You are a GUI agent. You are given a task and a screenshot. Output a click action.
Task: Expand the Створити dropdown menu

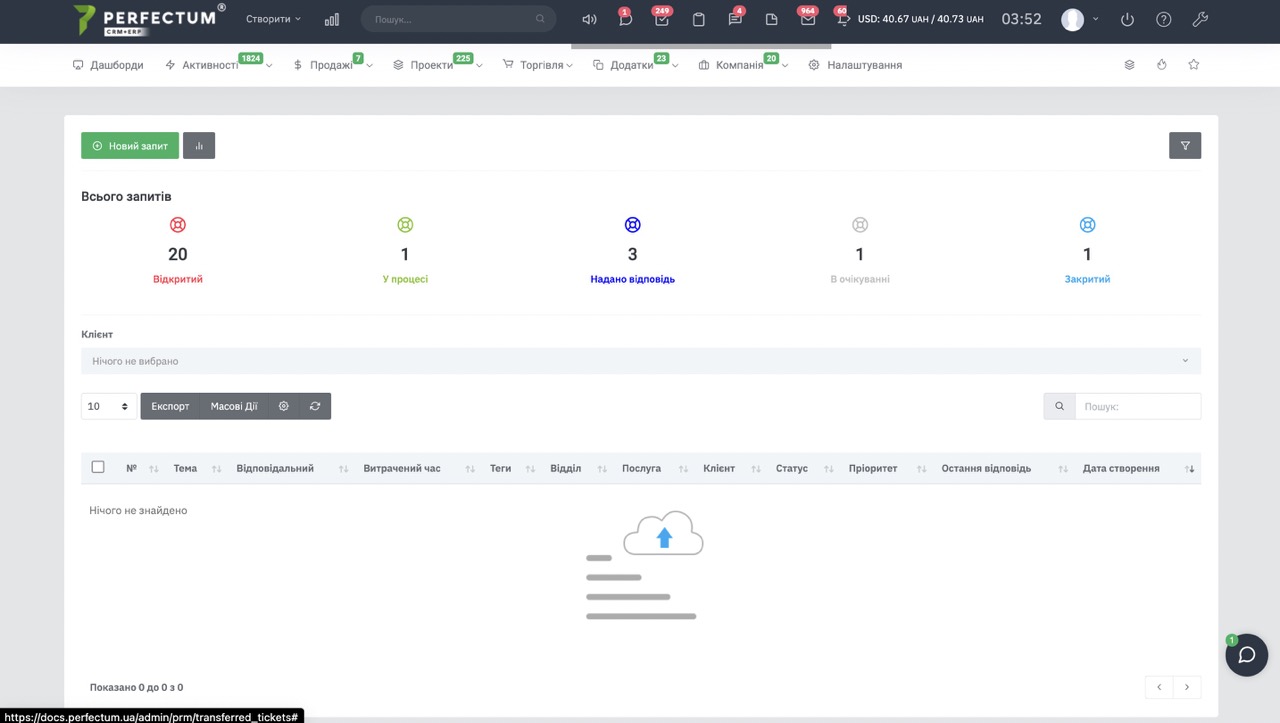click(273, 19)
